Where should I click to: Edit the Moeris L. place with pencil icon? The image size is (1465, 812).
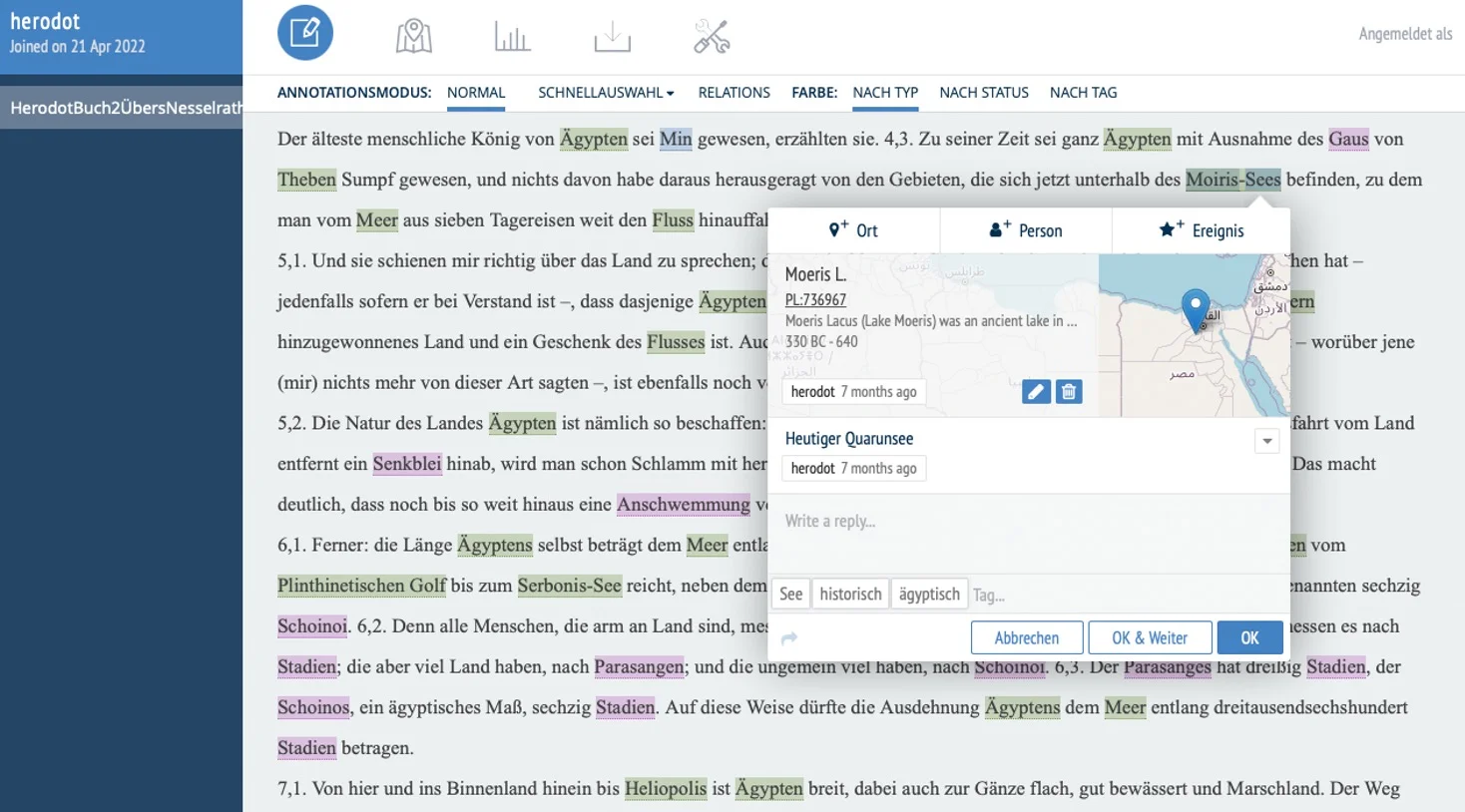pyautogui.click(x=1036, y=392)
